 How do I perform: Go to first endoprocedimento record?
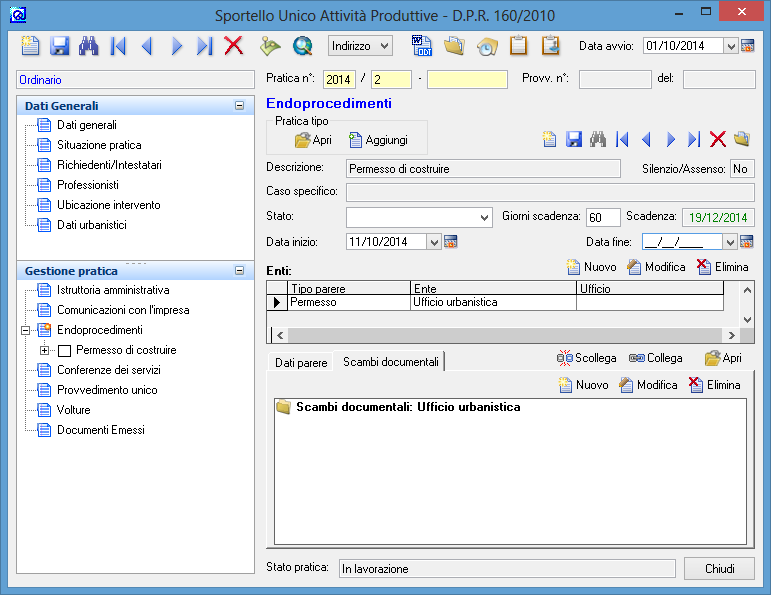[x=622, y=139]
